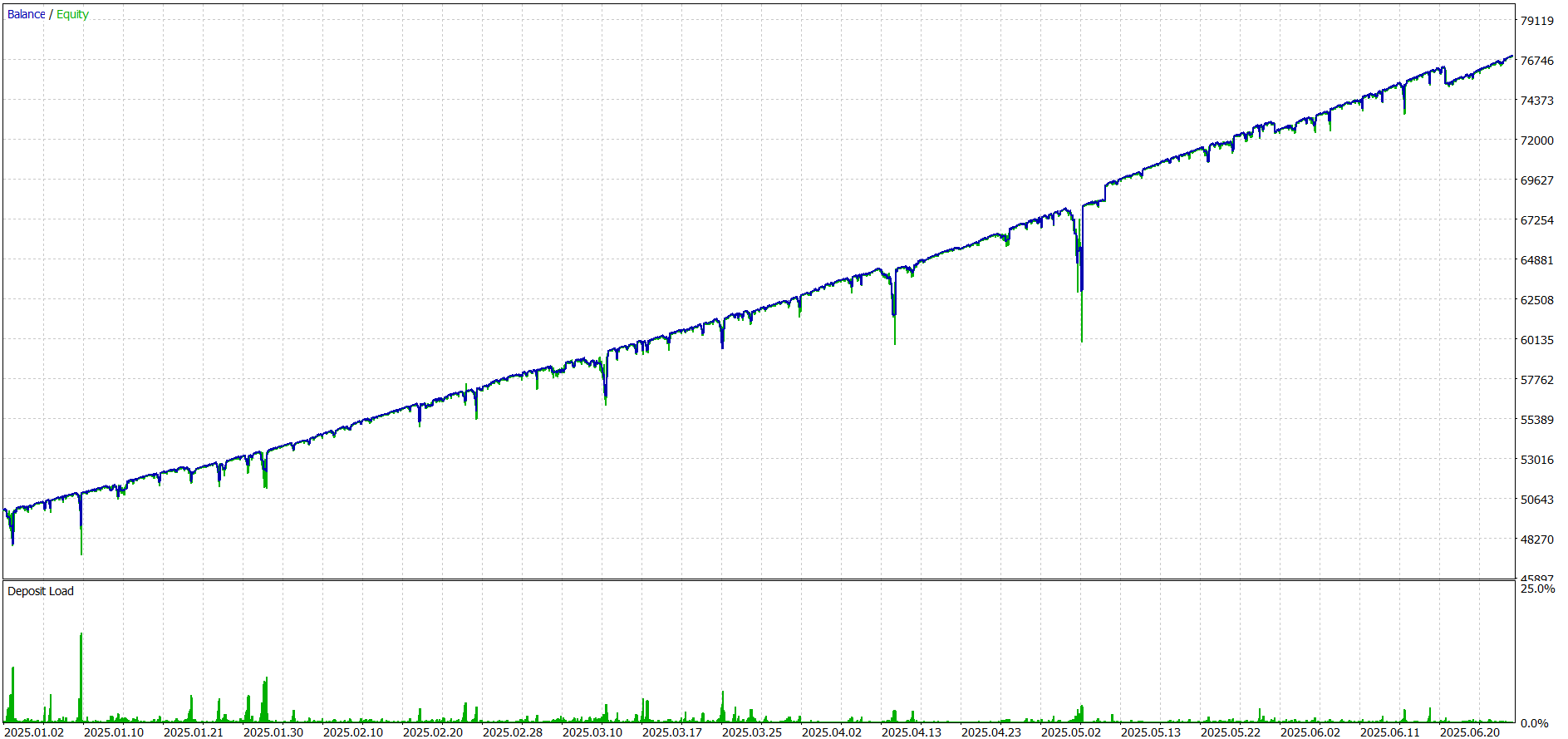Screen dimensions: 1568x739
Task: Click the Balance legend label
Action: coord(26,14)
